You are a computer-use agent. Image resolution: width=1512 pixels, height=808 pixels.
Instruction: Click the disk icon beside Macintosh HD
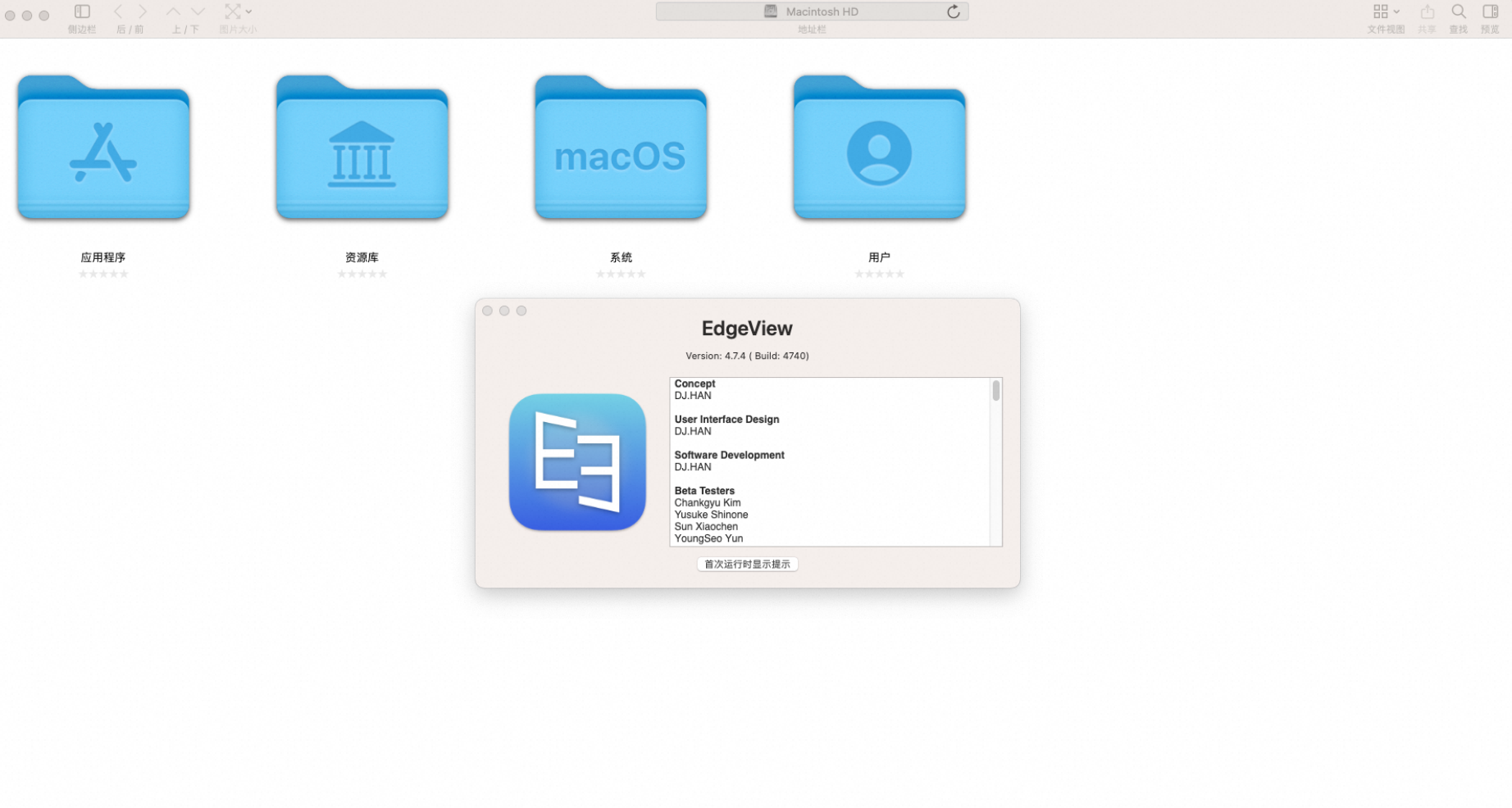tap(771, 11)
